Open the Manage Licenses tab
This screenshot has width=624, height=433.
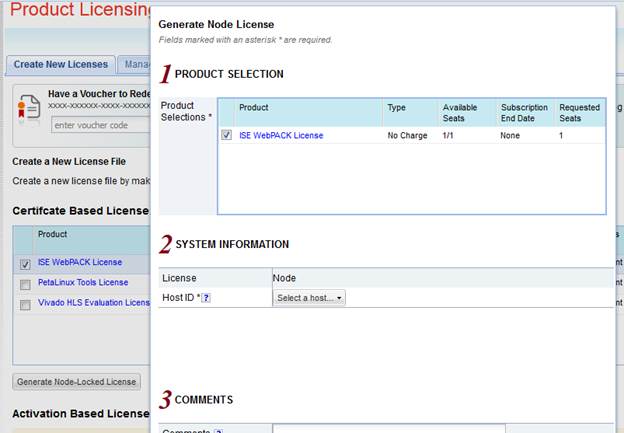tap(135, 64)
